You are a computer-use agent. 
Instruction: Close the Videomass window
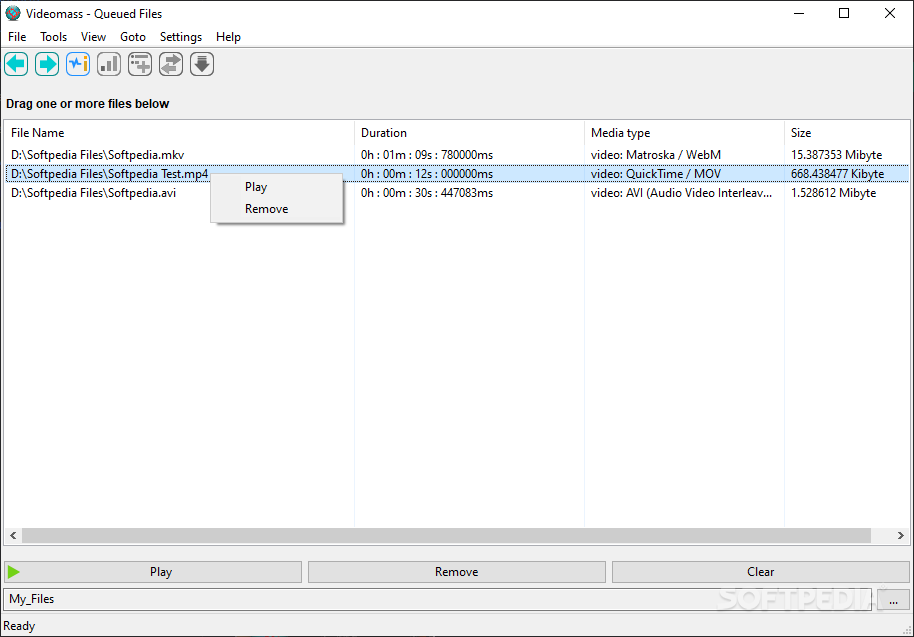890,13
